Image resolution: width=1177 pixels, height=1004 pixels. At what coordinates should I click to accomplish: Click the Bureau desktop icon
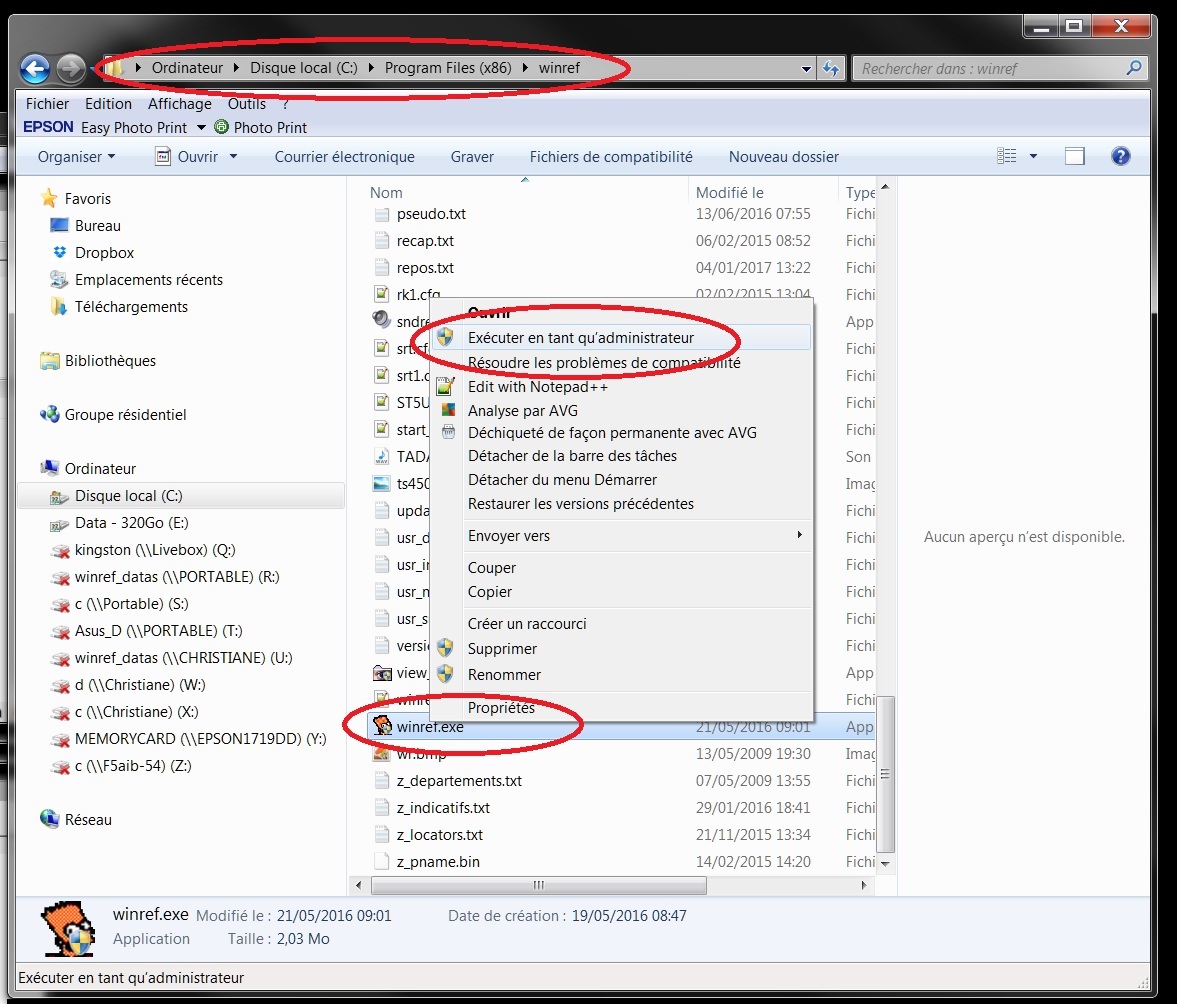pos(59,225)
